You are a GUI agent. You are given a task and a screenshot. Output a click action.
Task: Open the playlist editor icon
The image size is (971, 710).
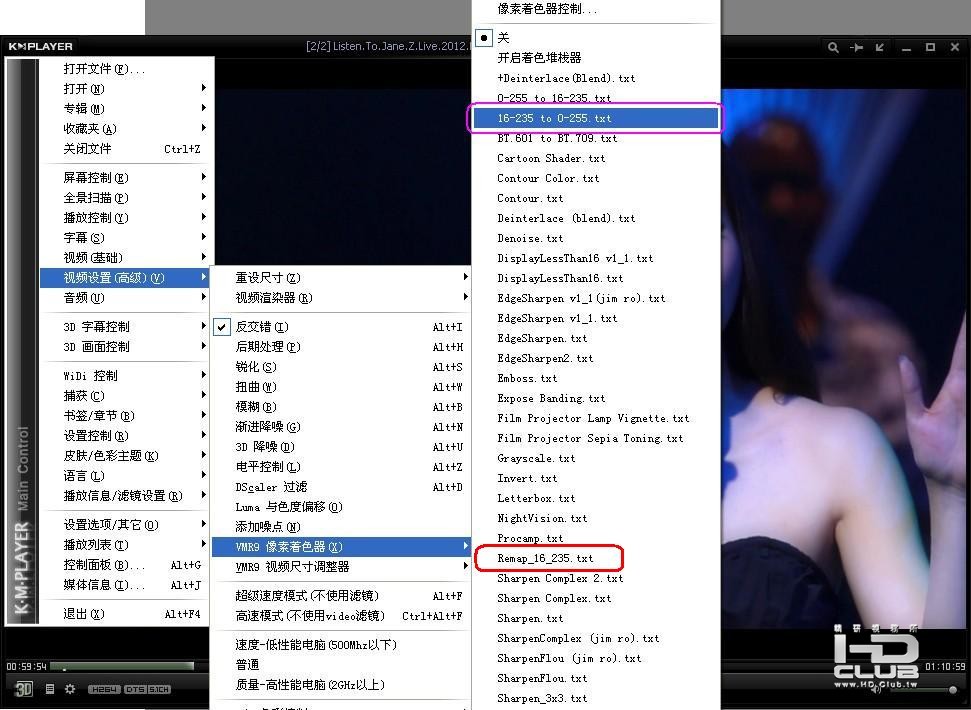click(x=50, y=689)
